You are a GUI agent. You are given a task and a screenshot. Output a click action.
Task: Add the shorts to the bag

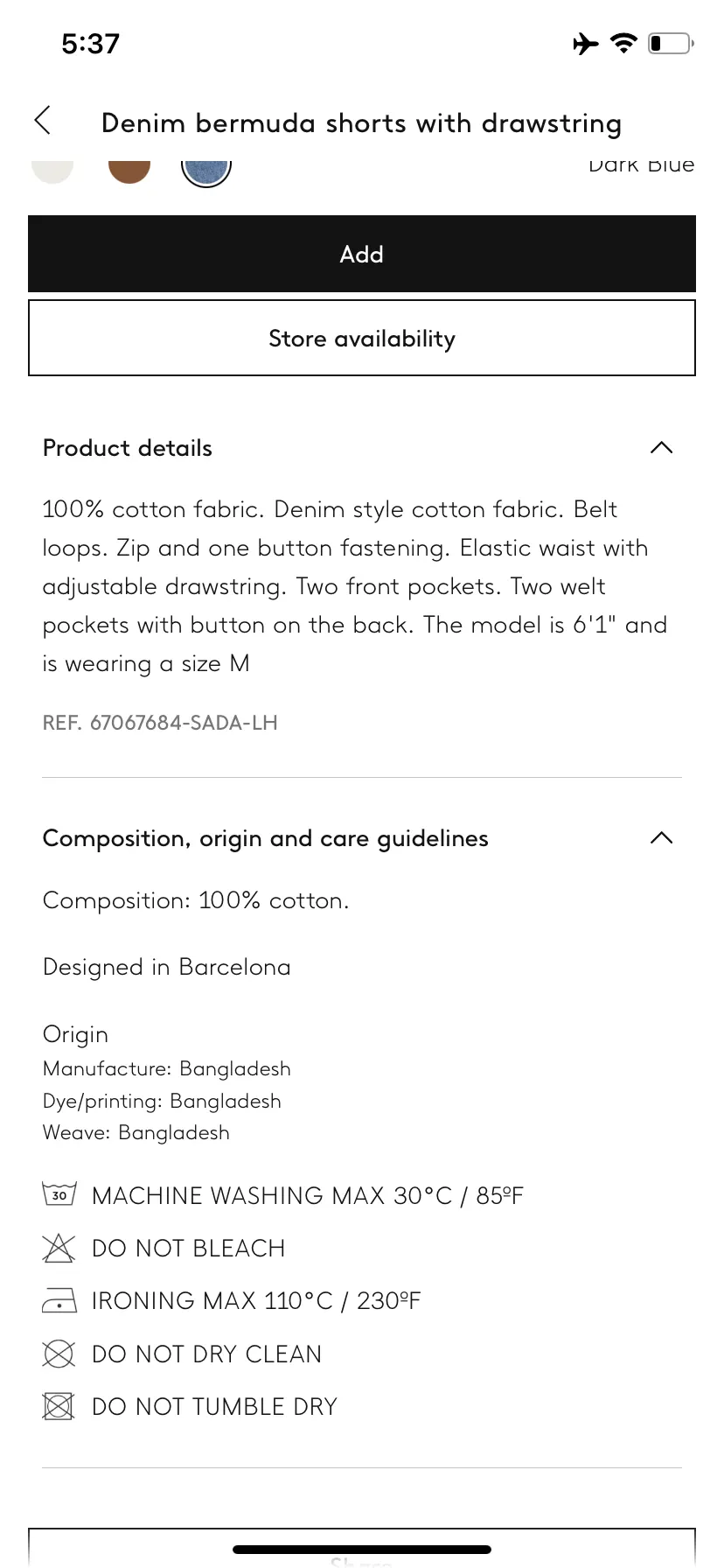(x=362, y=254)
